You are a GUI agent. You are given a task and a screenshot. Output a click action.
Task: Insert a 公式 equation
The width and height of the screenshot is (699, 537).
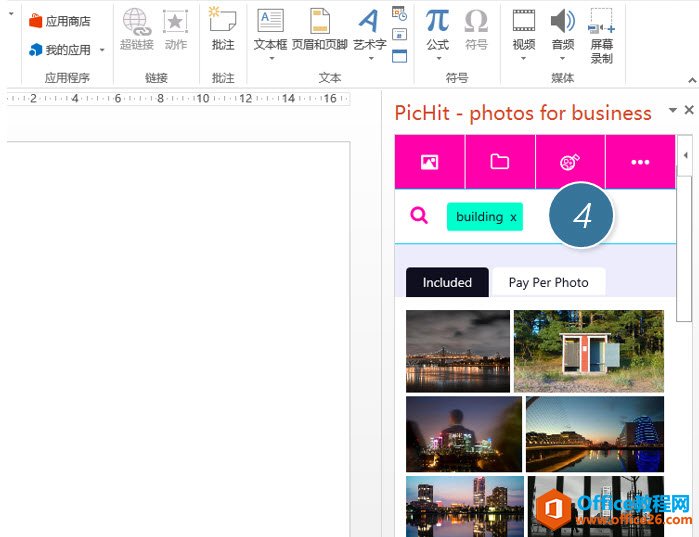pos(437,28)
